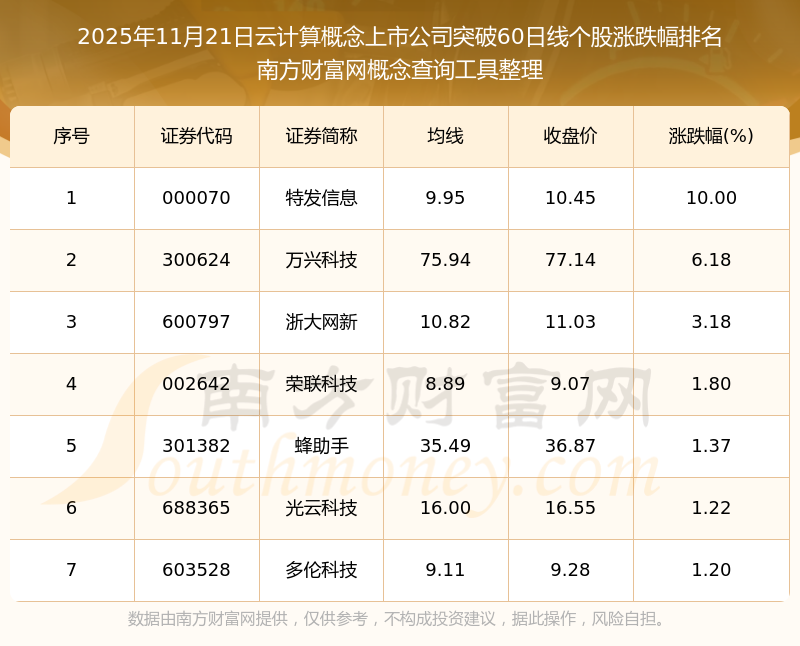The width and height of the screenshot is (800, 646).
Task: Click closing price 9.28
Action: pyautogui.click(x=570, y=570)
